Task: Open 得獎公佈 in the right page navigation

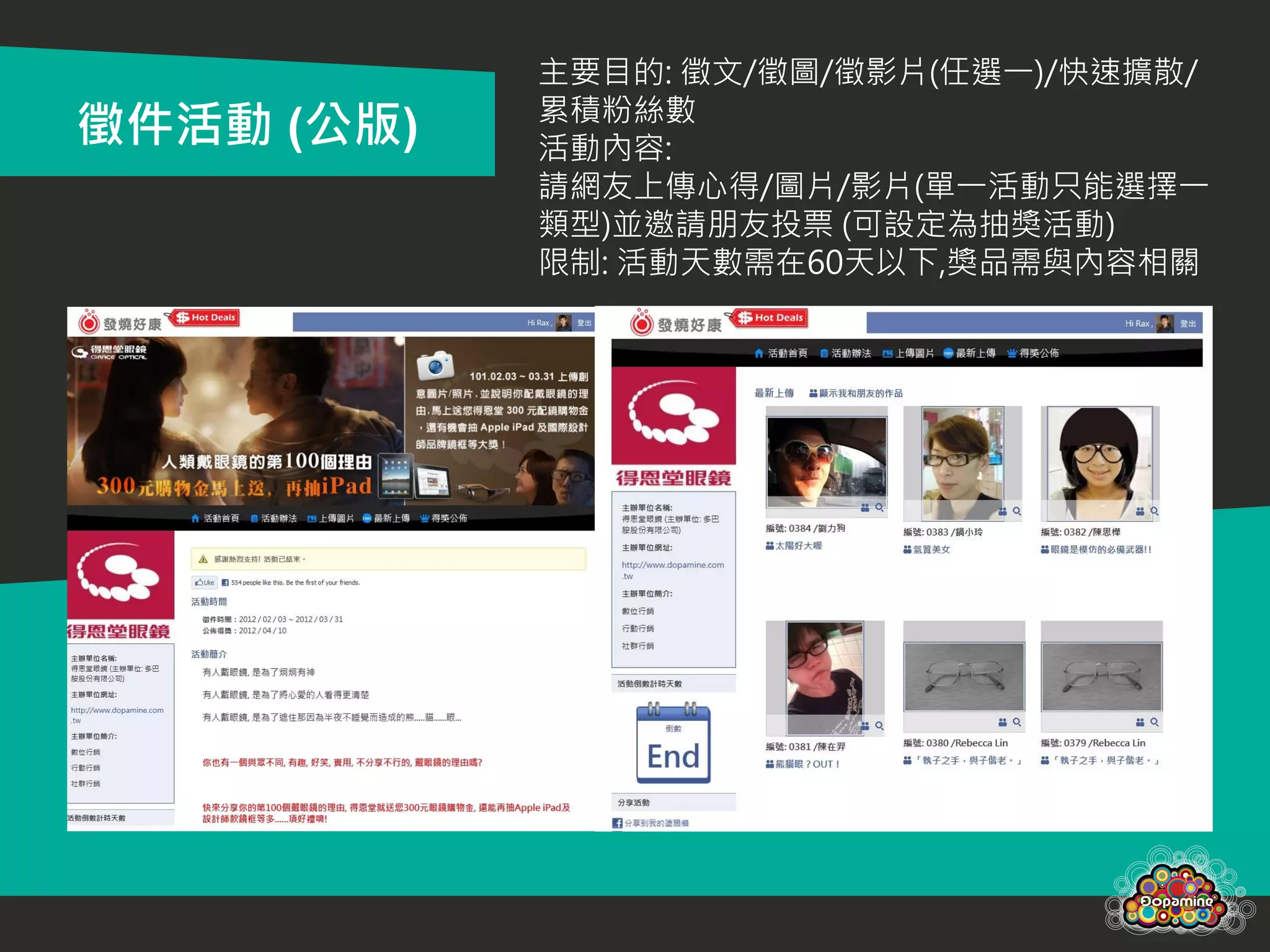Action: click(1032, 353)
